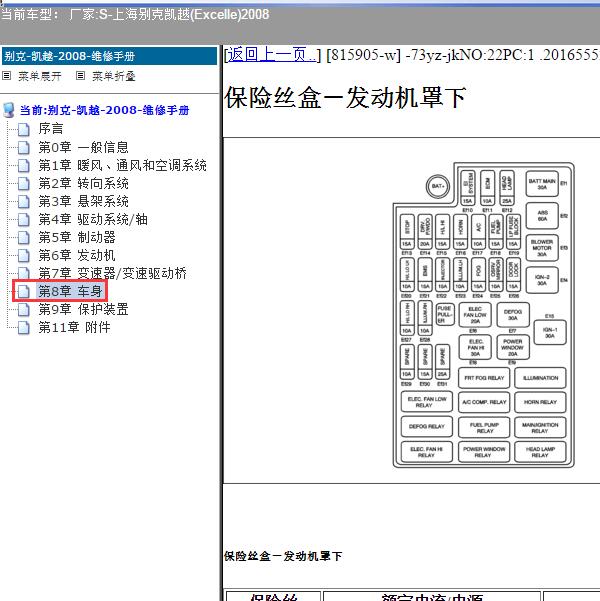This screenshot has width=600, height=601.
Task: Open 第0章 一般信息
Action: [83, 147]
